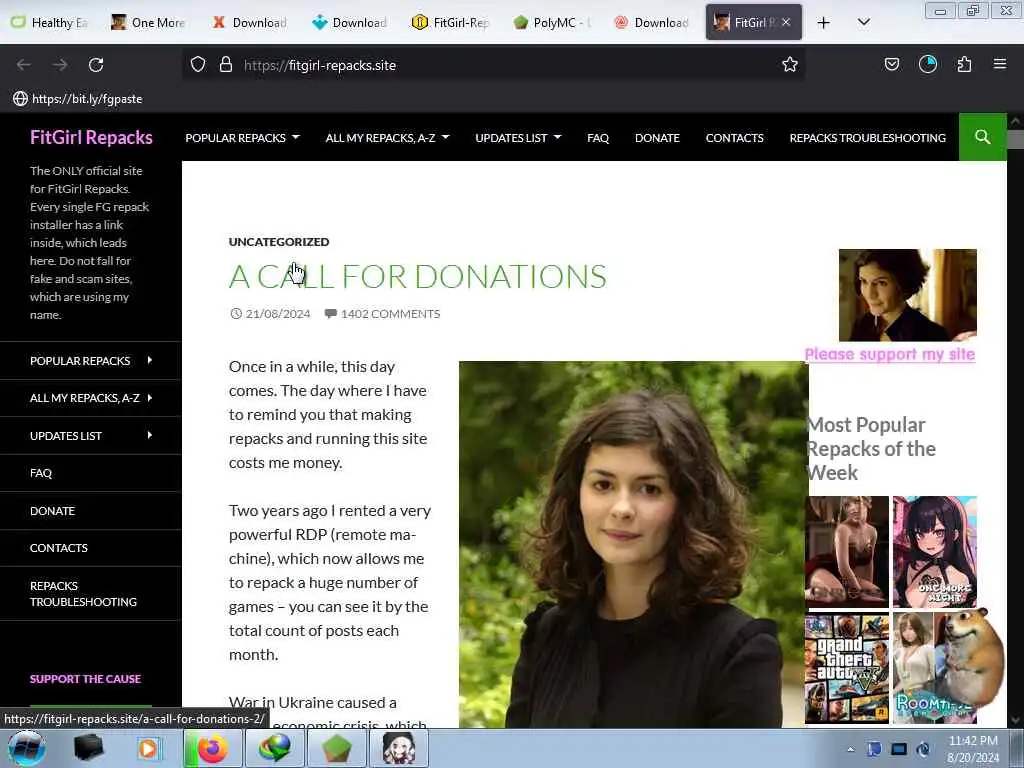Open Windows Start orb
The width and height of the screenshot is (1024, 768).
[x=26, y=748]
